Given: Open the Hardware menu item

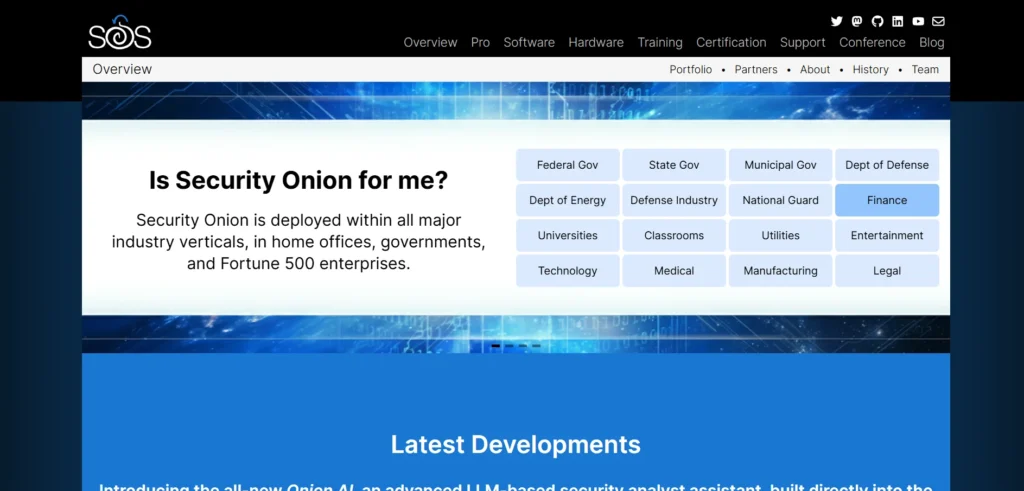Looking at the screenshot, I should [596, 42].
